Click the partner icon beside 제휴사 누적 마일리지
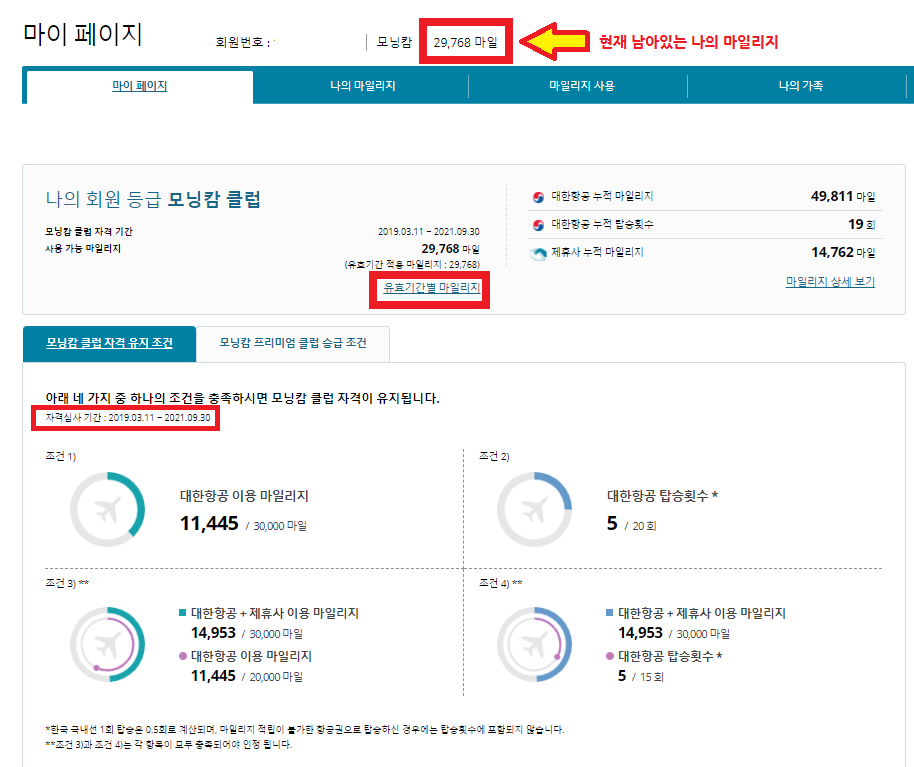Viewport: 914px width, 767px height. (539, 254)
